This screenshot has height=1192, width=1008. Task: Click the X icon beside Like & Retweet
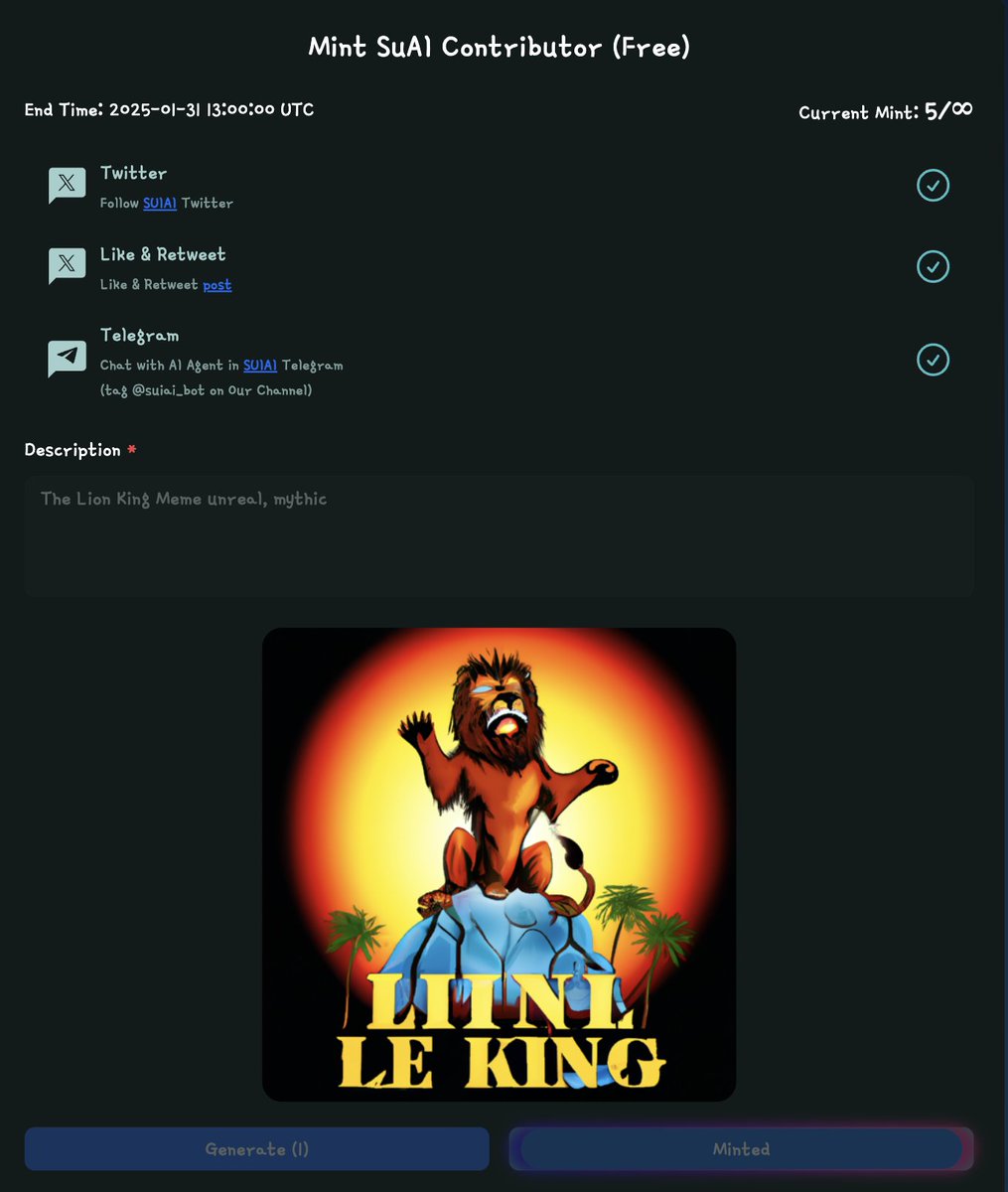click(x=67, y=265)
